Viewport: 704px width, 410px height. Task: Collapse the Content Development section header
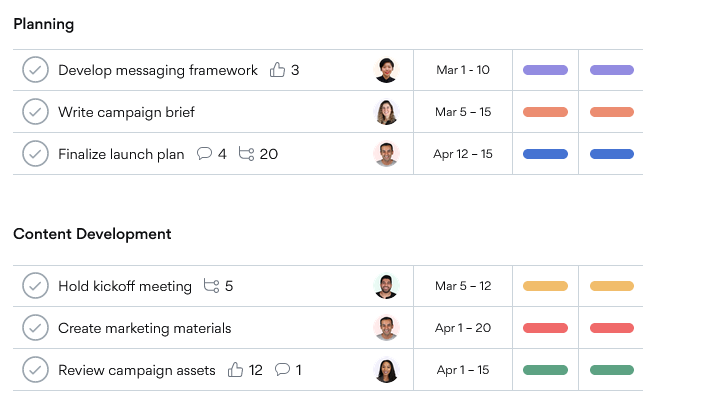pos(92,234)
